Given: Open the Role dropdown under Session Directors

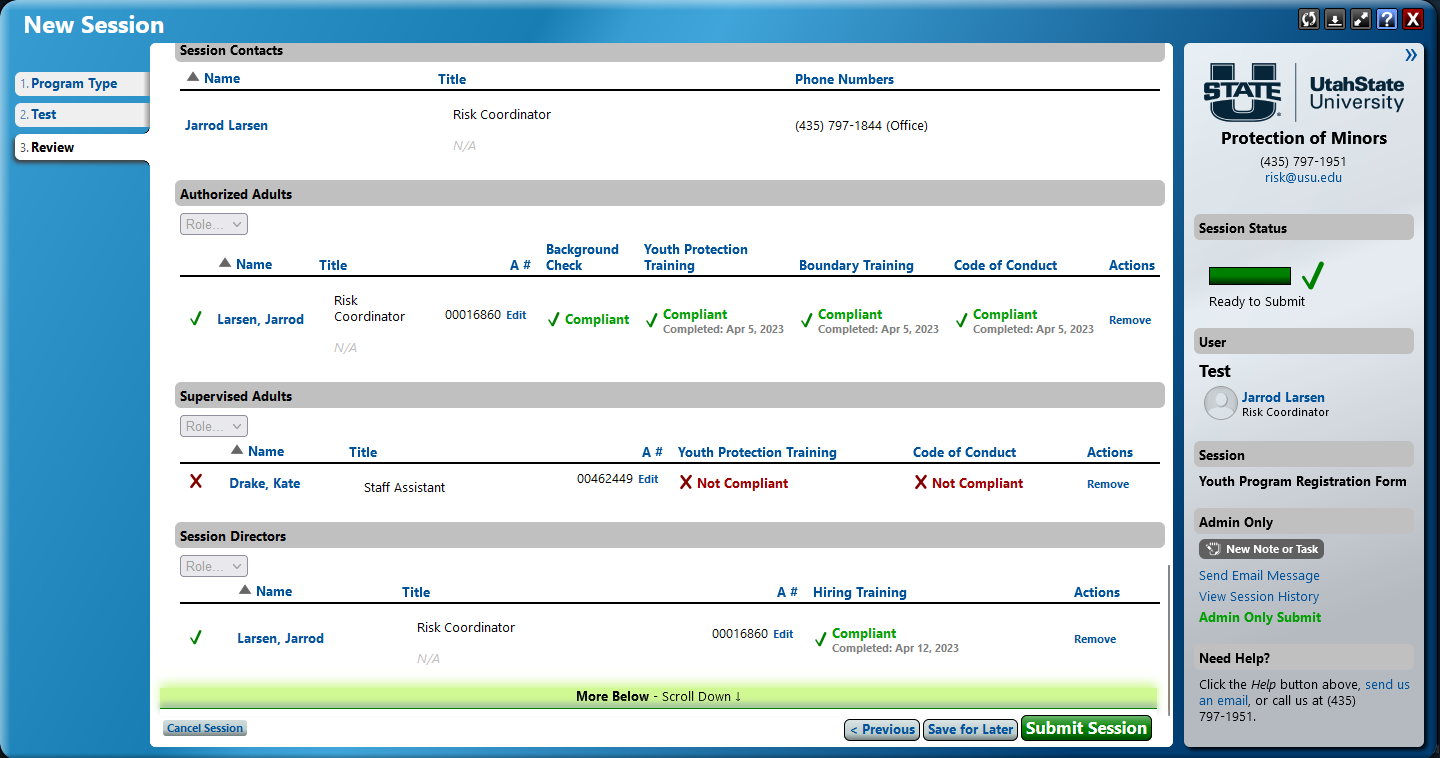Looking at the screenshot, I should click(x=214, y=566).
